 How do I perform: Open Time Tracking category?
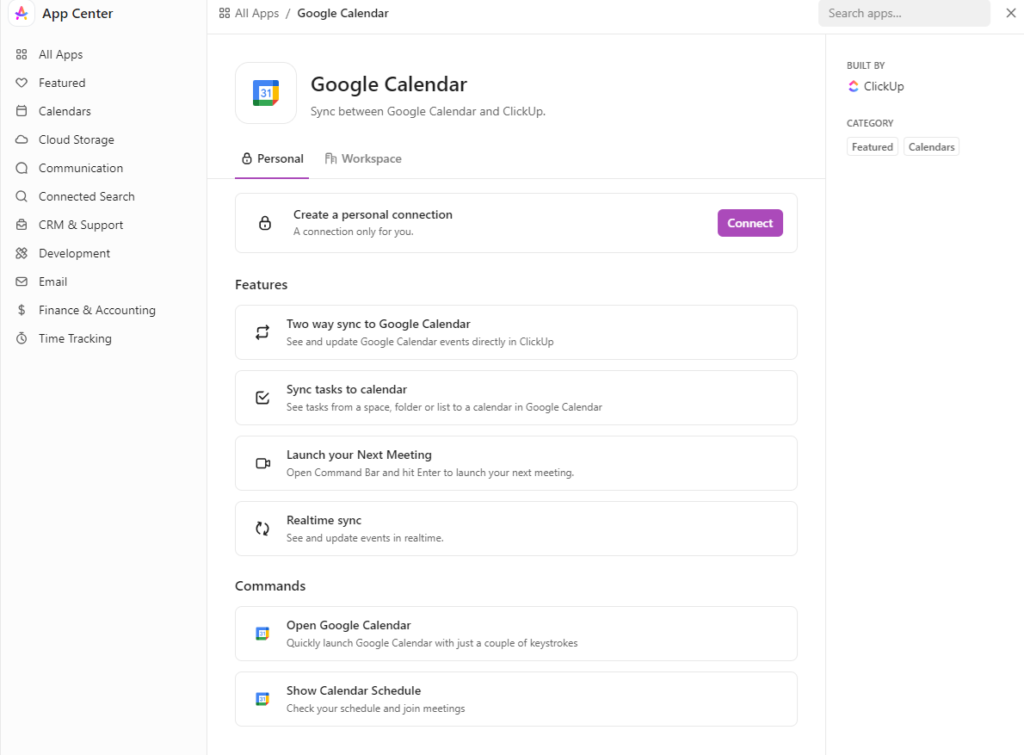[x=75, y=338]
